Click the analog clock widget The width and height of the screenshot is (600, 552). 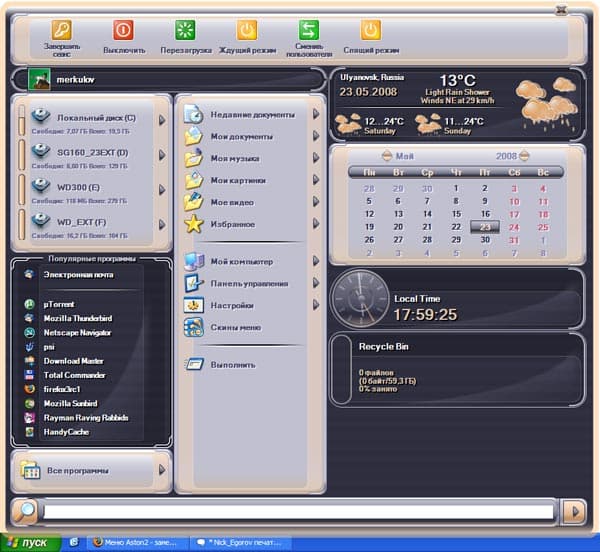pos(360,299)
